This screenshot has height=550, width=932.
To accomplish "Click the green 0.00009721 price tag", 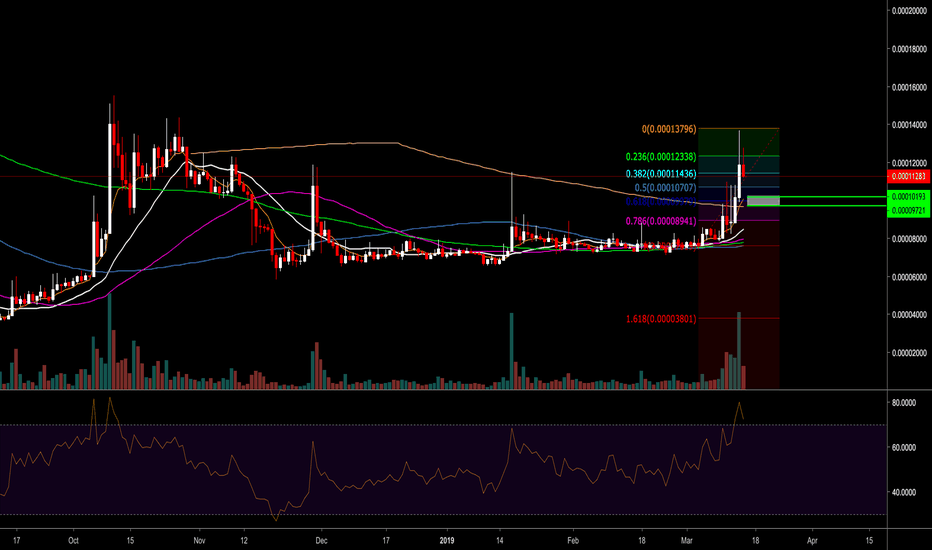I will coord(908,210).
